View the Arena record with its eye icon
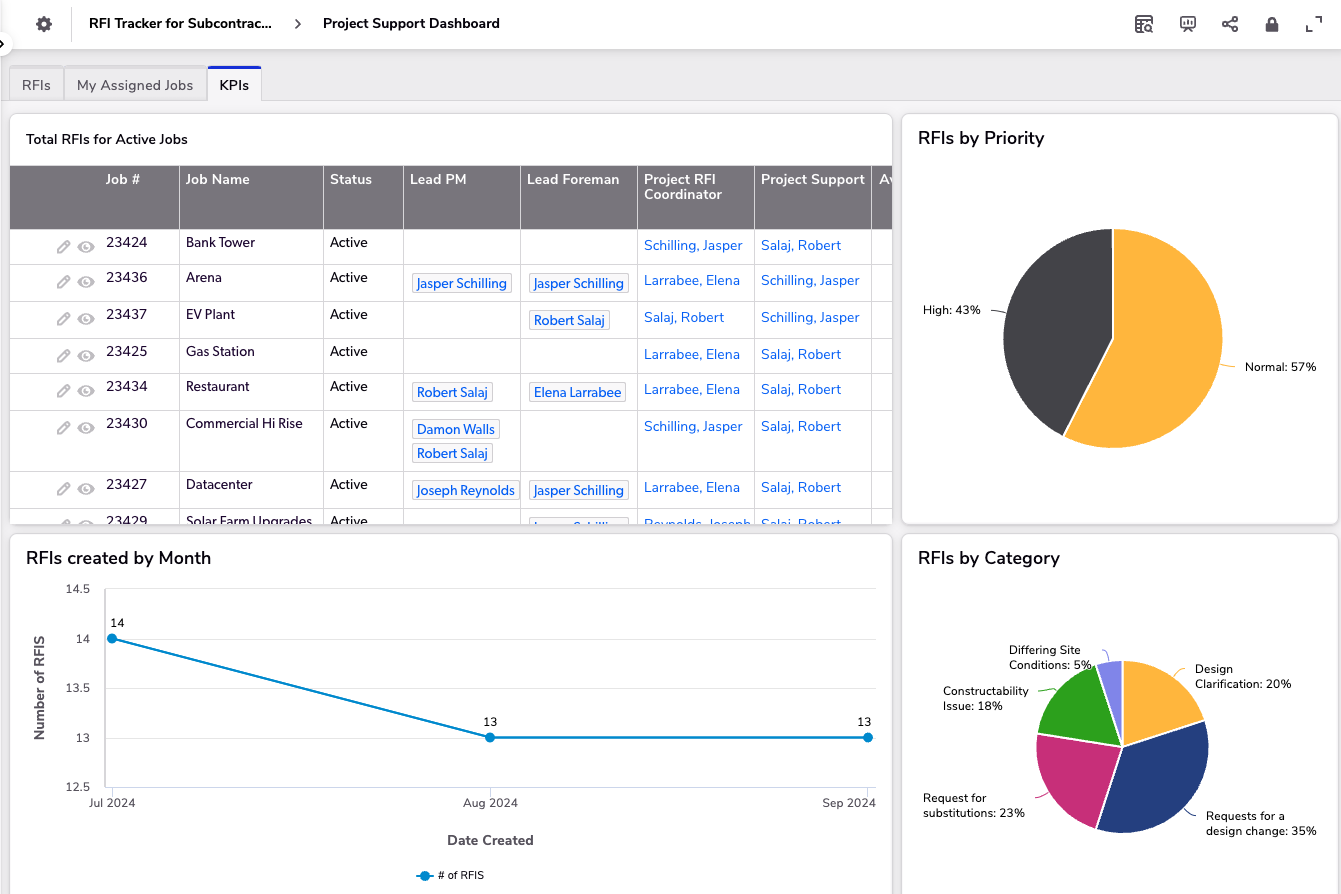Image resolution: width=1341 pixels, height=894 pixels. click(85, 282)
